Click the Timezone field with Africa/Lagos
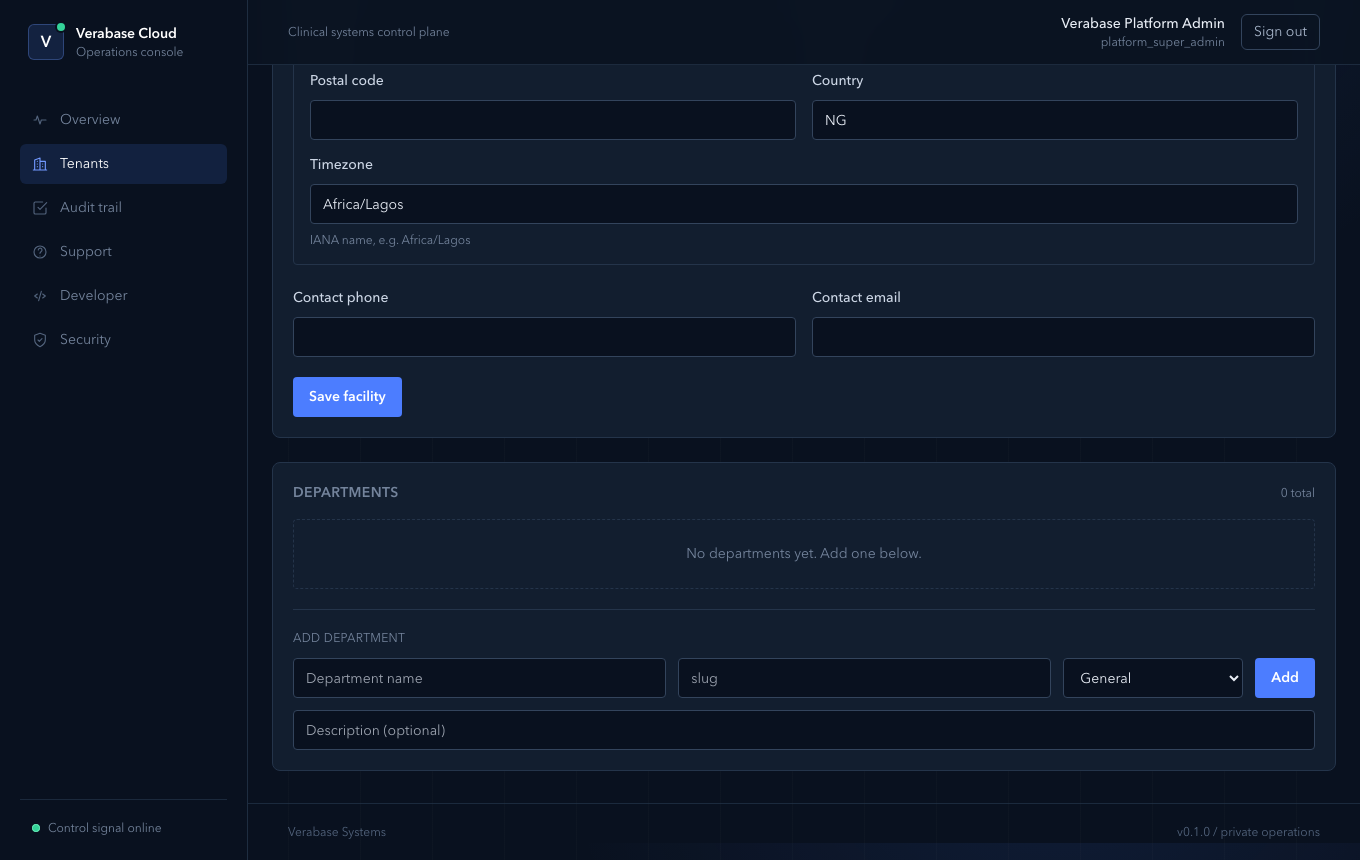Viewport: 1360px width, 860px height. click(x=804, y=204)
